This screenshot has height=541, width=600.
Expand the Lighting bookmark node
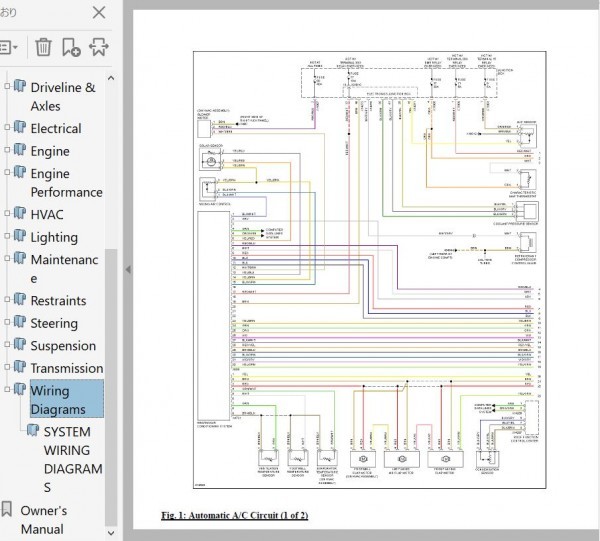click(x=7, y=236)
